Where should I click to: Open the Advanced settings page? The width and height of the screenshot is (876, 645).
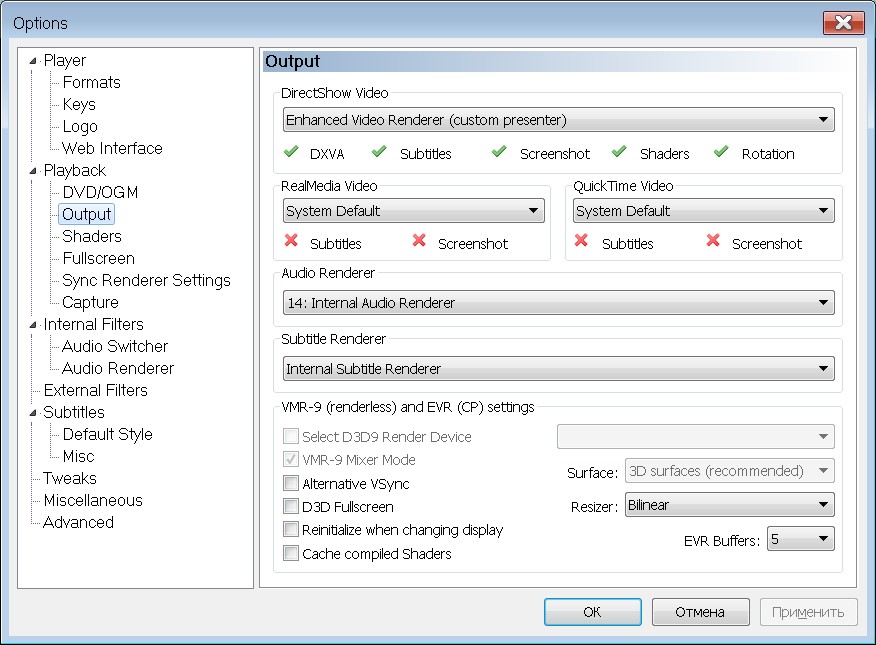point(78,523)
